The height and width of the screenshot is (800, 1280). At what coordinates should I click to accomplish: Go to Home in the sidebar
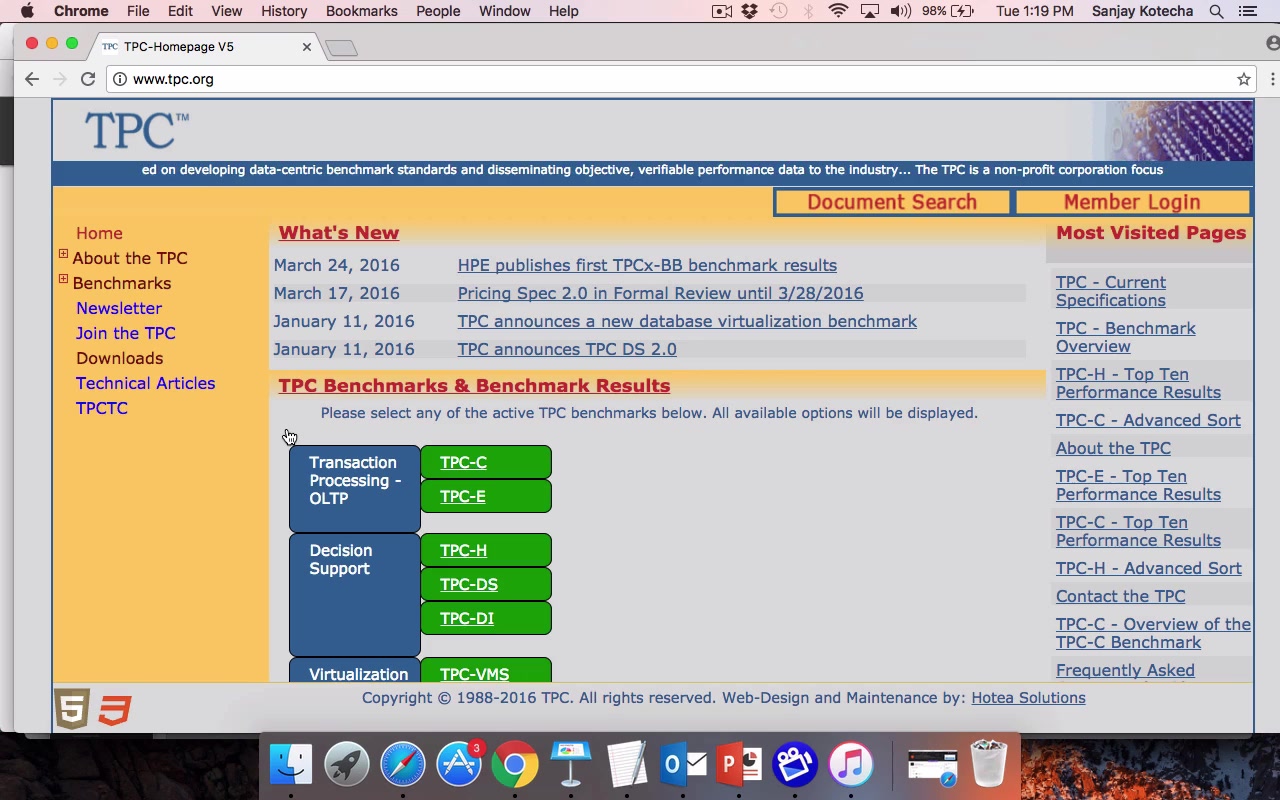point(99,233)
